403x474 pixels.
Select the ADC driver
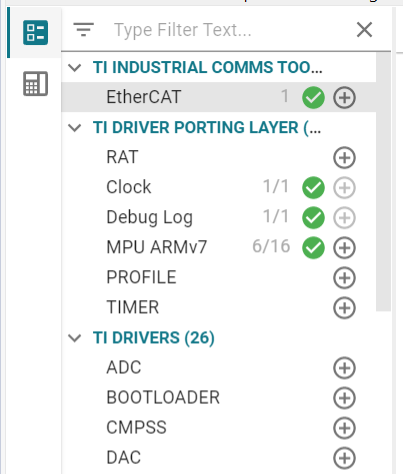click(124, 368)
